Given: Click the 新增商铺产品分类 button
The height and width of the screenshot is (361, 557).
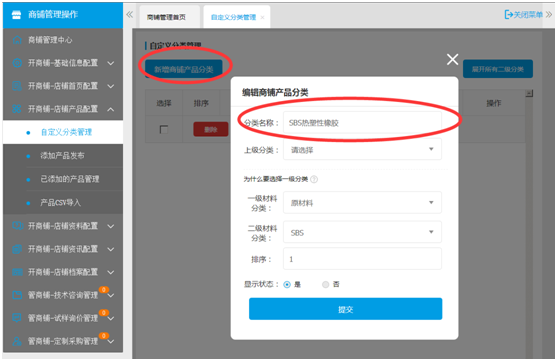Looking at the screenshot, I should pyautogui.click(x=184, y=69).
